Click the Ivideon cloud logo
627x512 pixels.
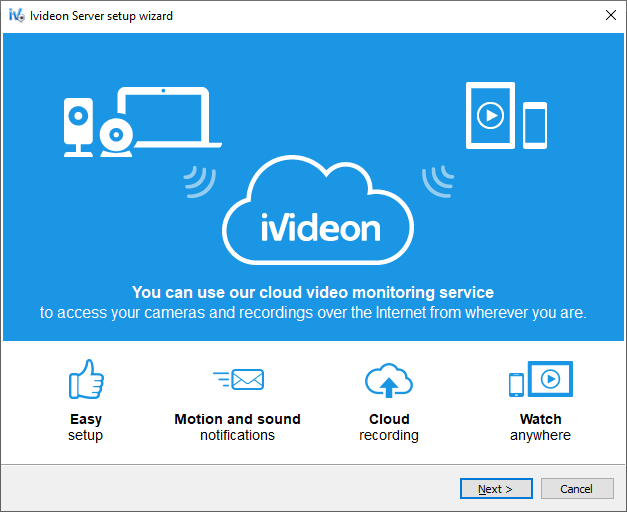[318, 210]
